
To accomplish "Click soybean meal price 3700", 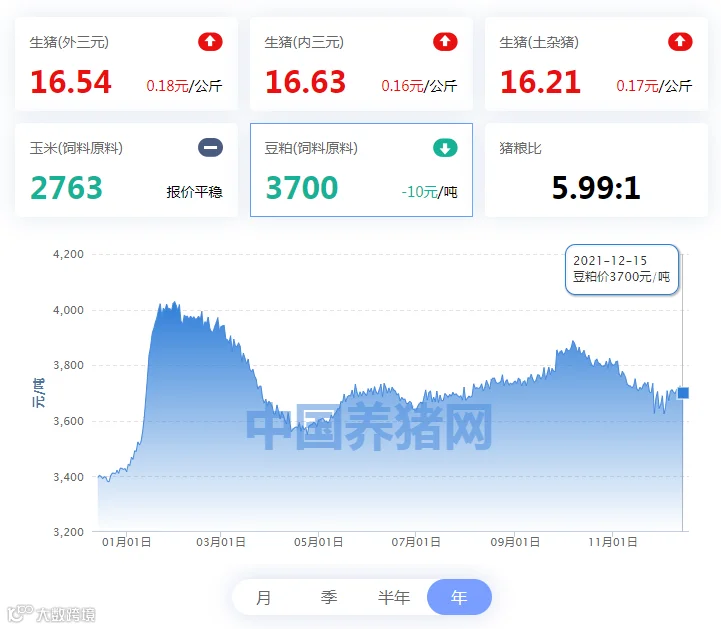I will pos(302,188).
